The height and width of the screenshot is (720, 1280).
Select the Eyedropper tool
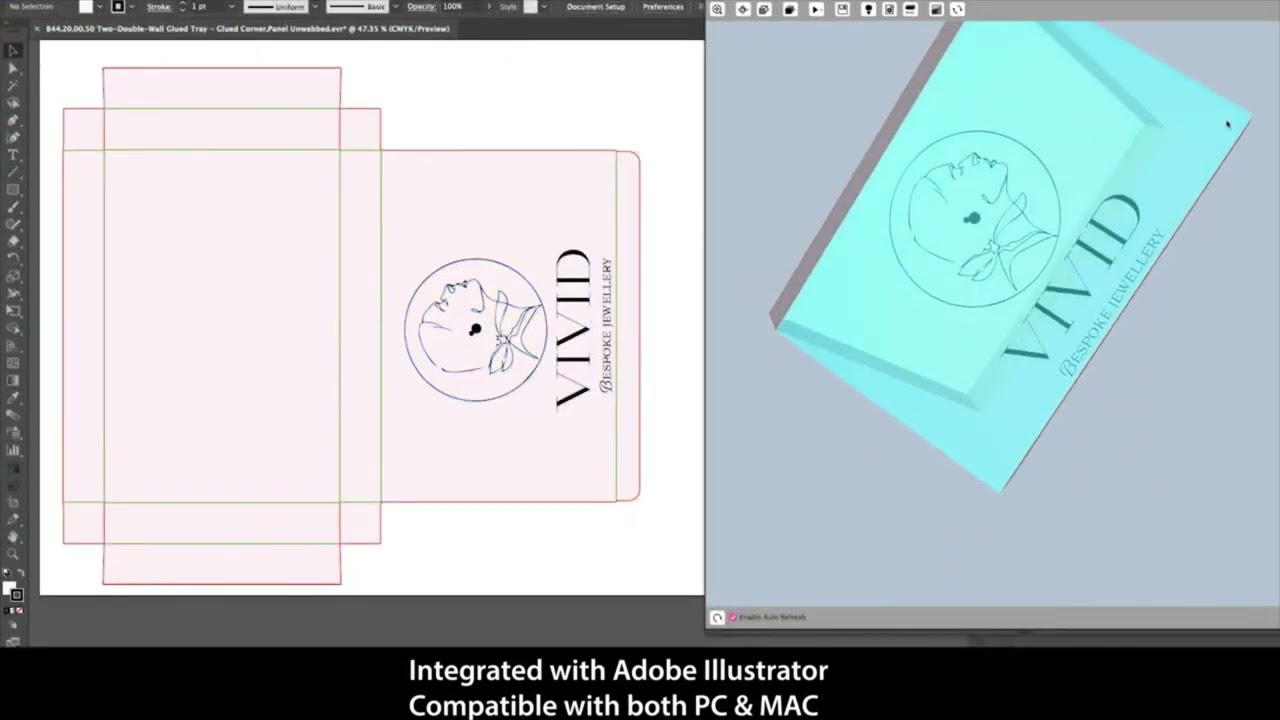pyautogui.click(x=13, y=397)
